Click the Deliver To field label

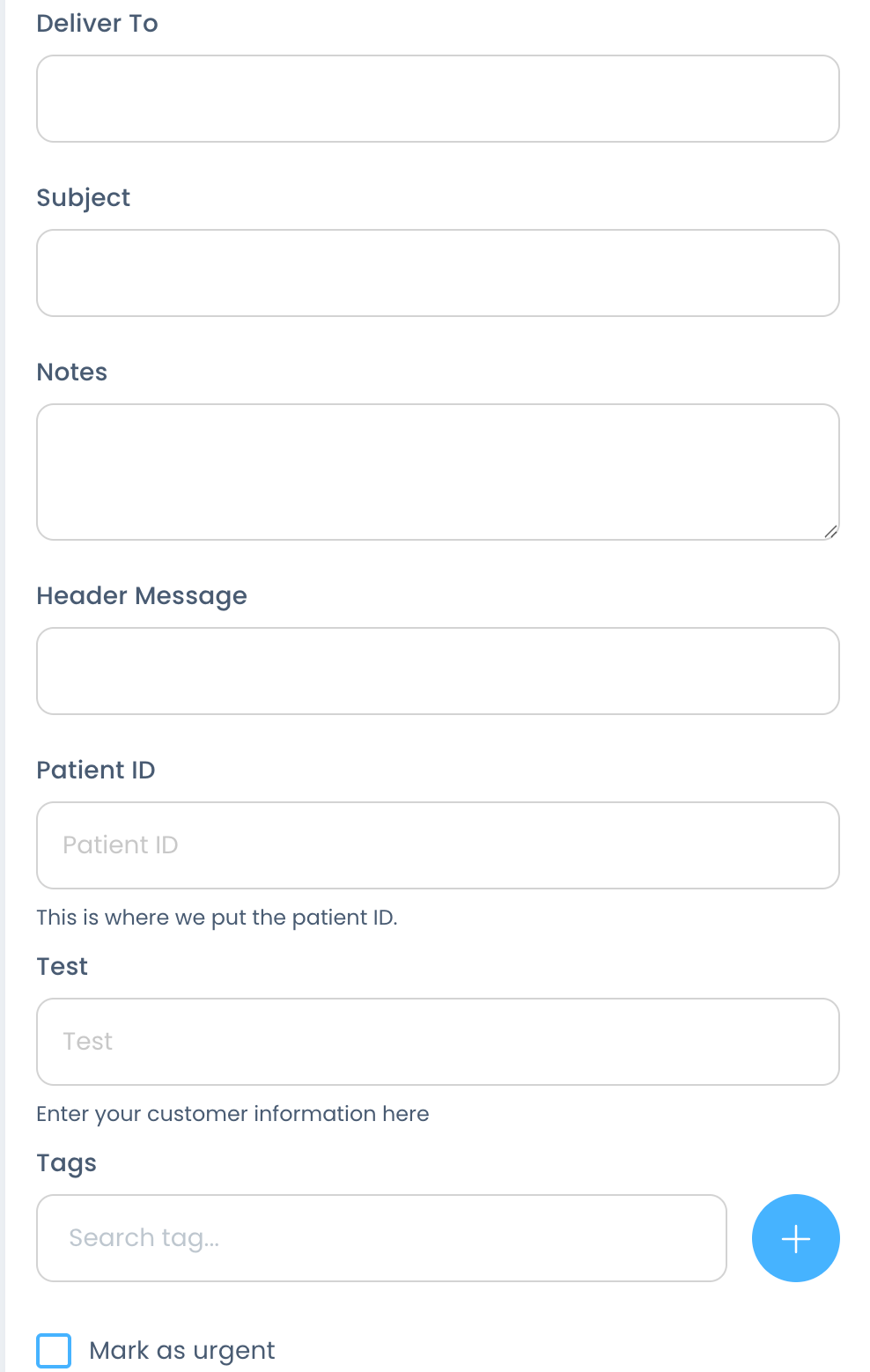[97, 24]
